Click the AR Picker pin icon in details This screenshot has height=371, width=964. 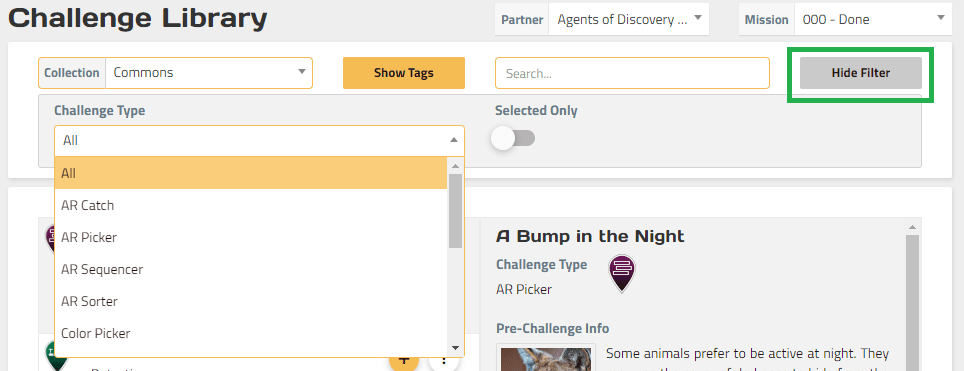pyautogui.click(x=622, y=273)
